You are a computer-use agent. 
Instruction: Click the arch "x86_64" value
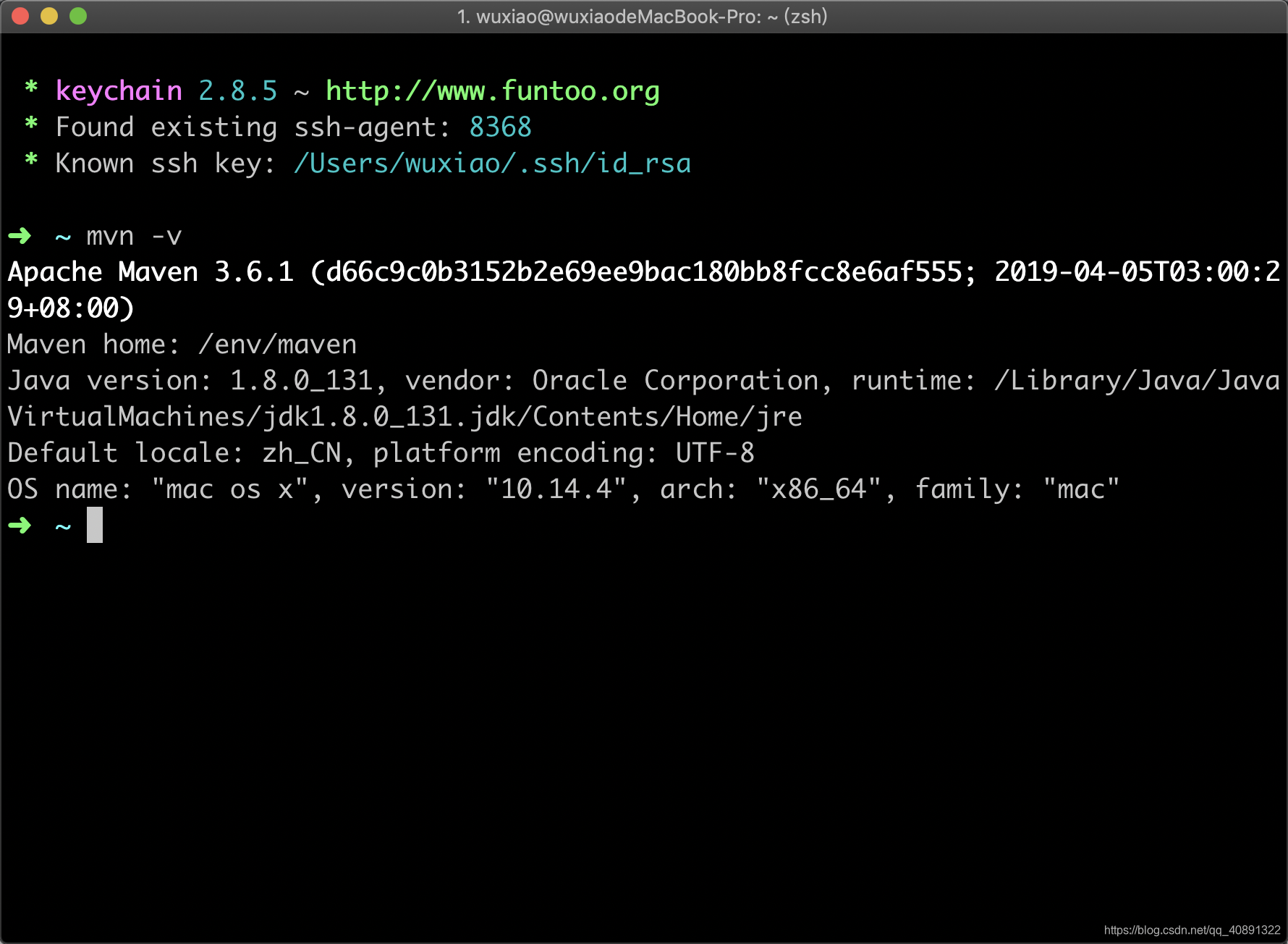pos(819,489)
